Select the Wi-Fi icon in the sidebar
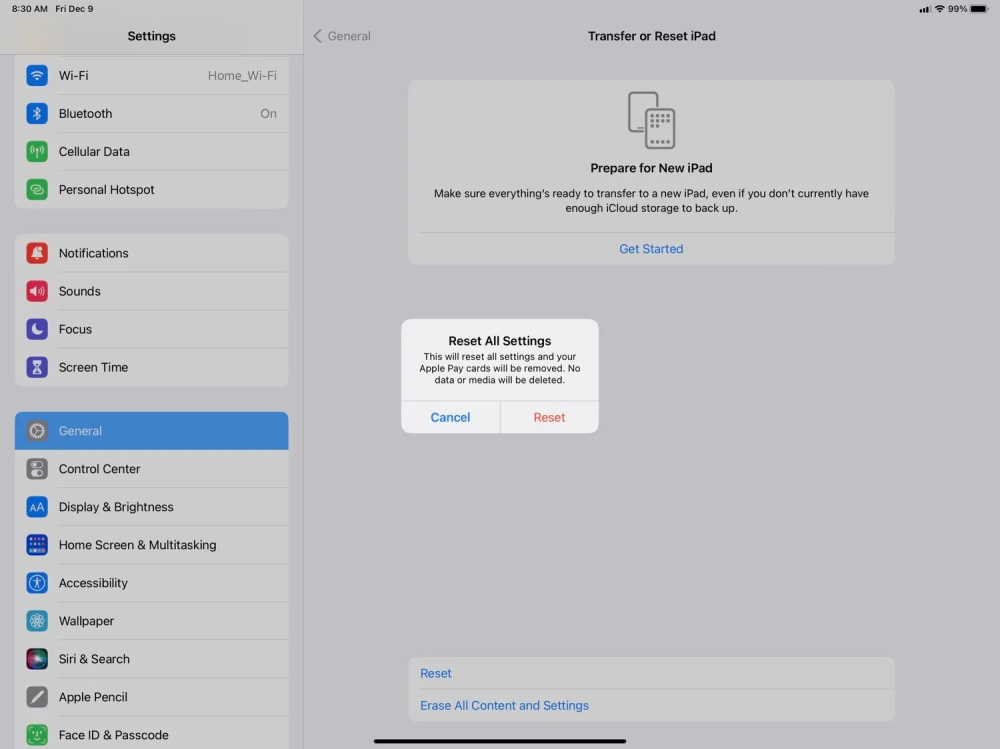1000x749 pixels. click(x=37, y=75)
